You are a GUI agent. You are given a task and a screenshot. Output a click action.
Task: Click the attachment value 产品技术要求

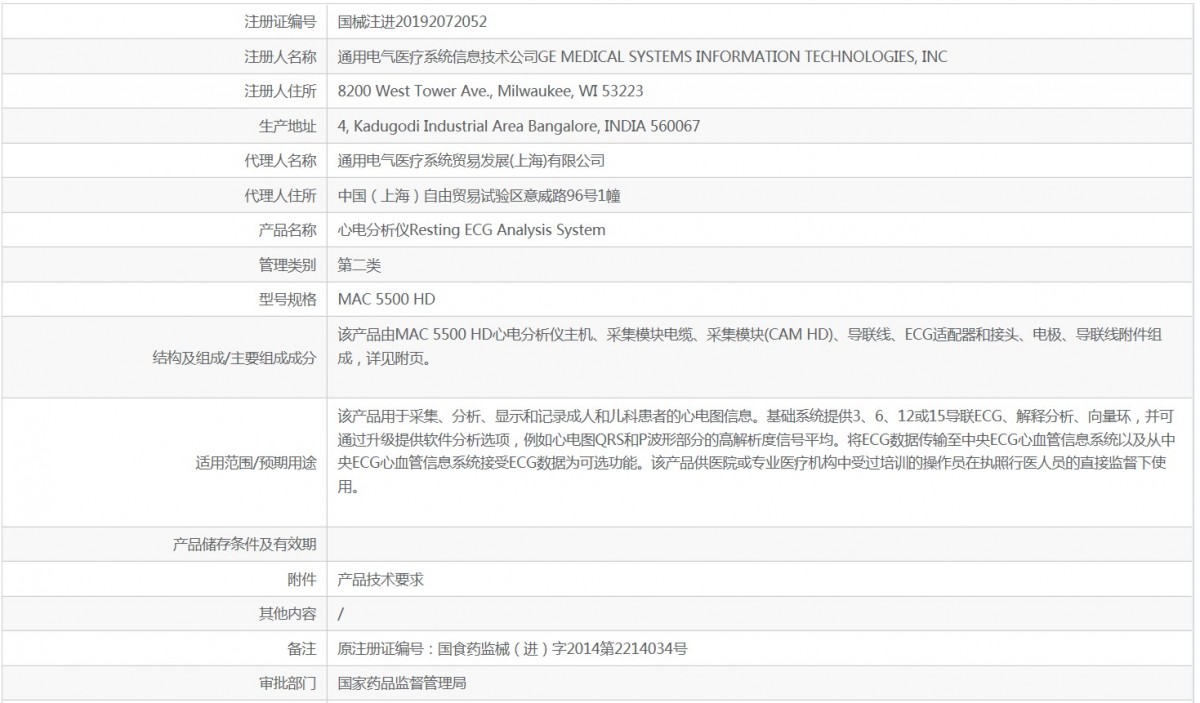(381, 579)
